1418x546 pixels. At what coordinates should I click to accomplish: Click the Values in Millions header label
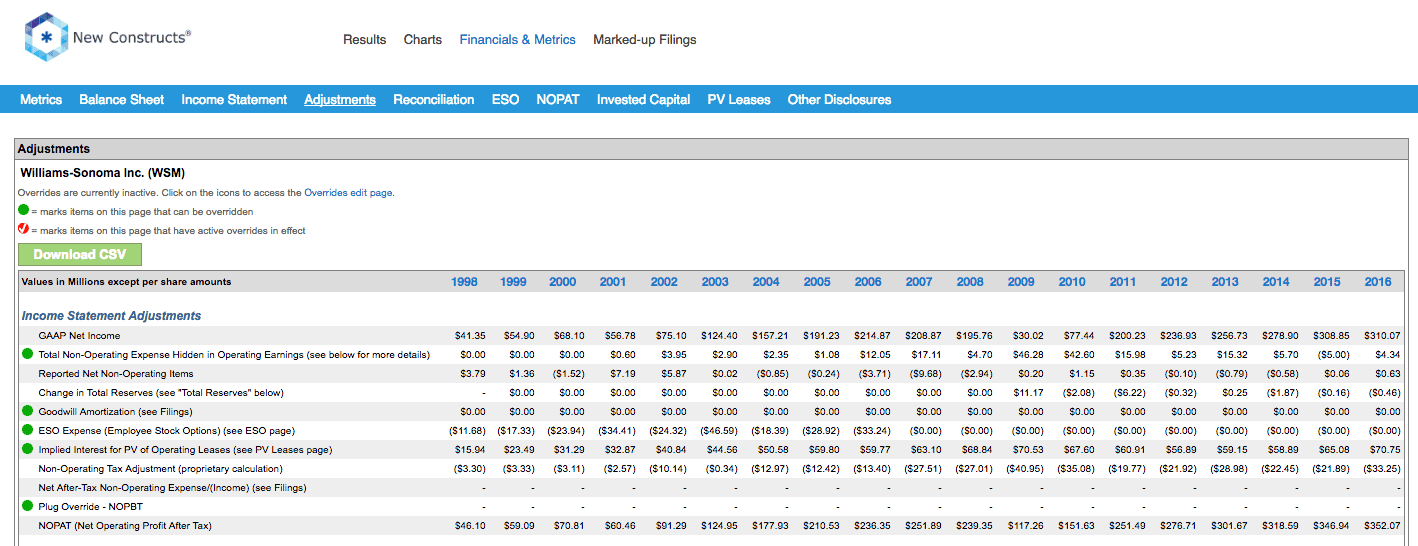(126, 282)
